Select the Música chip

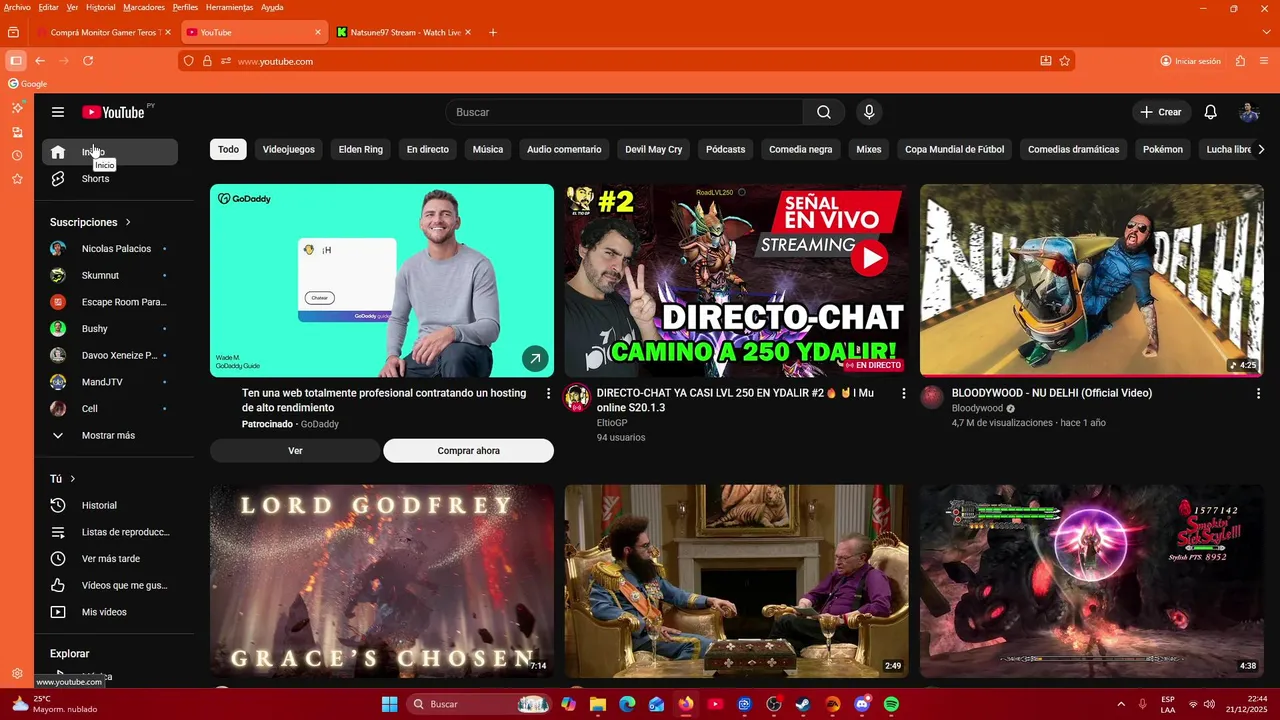[488, 149]
